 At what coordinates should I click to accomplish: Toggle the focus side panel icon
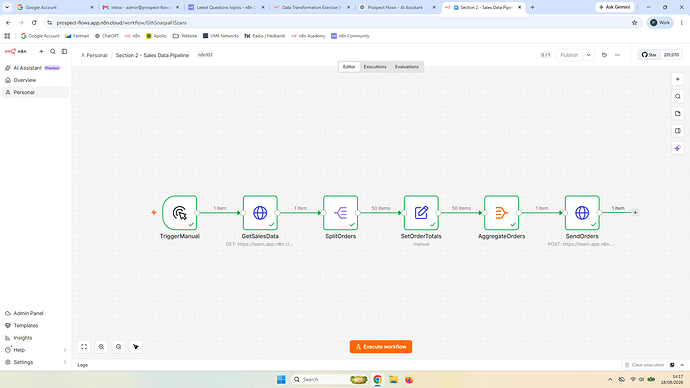point(678,131)
